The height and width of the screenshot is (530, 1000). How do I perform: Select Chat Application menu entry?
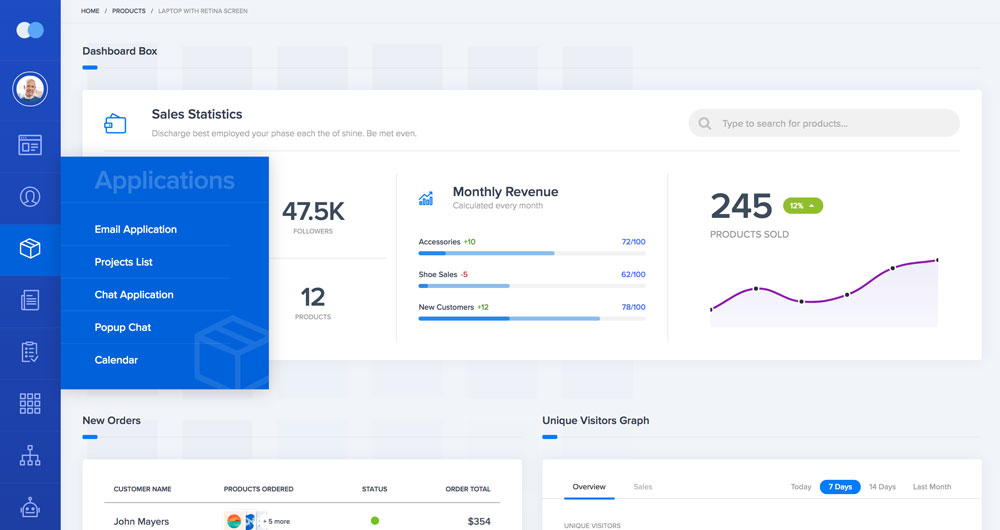click(134, 295)
